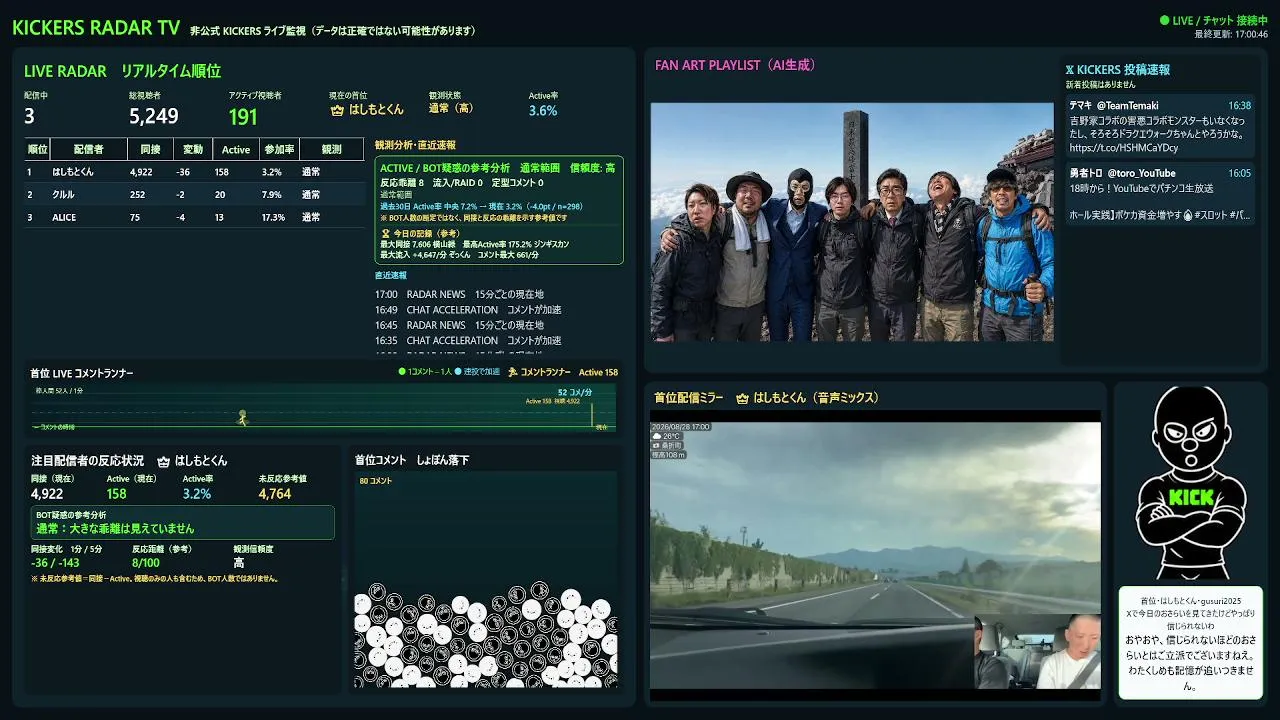Click the X logo beside KICKERS 投稿速報

point(1070,70)
